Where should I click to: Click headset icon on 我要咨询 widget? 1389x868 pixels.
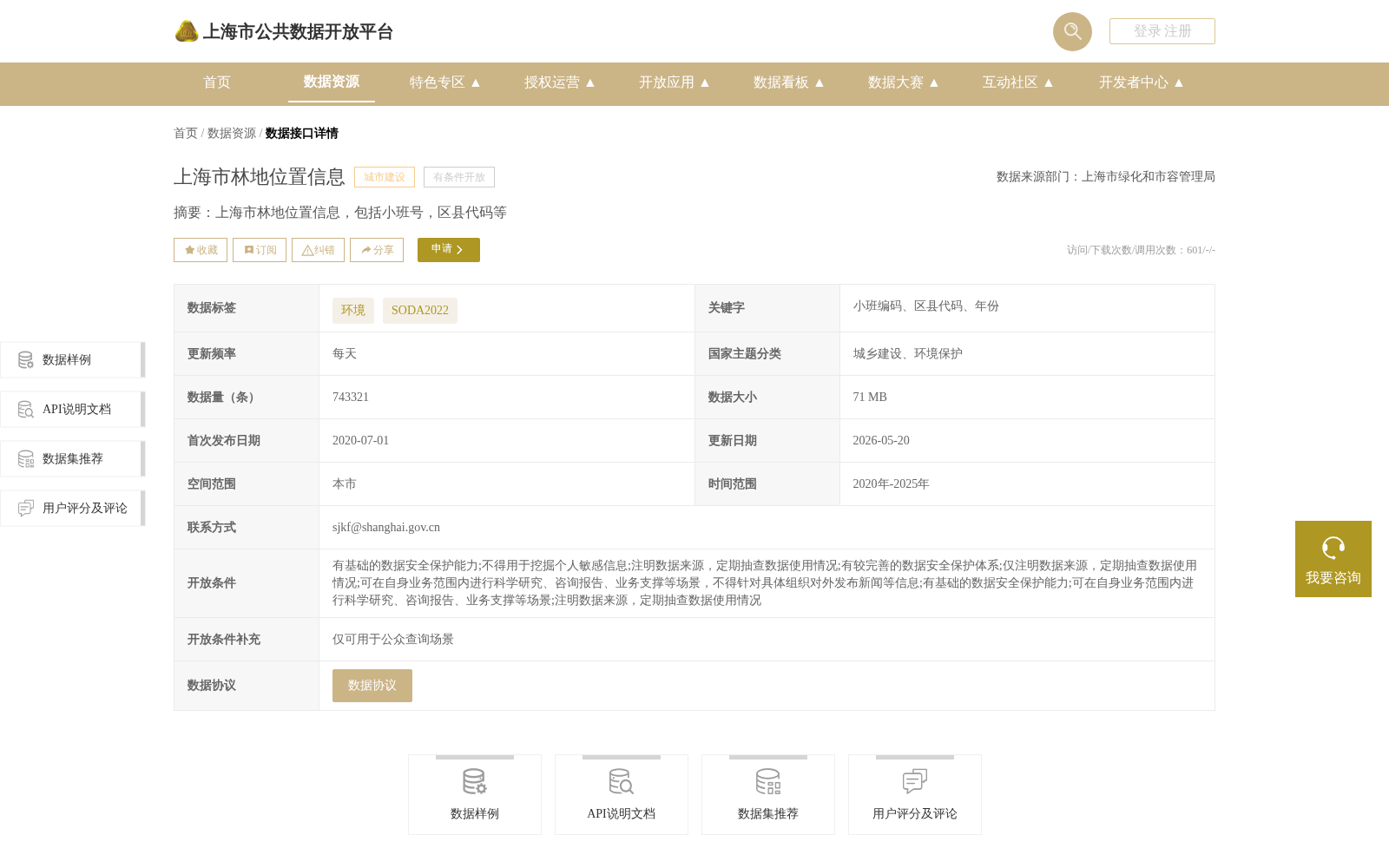tap(1333, 548)
